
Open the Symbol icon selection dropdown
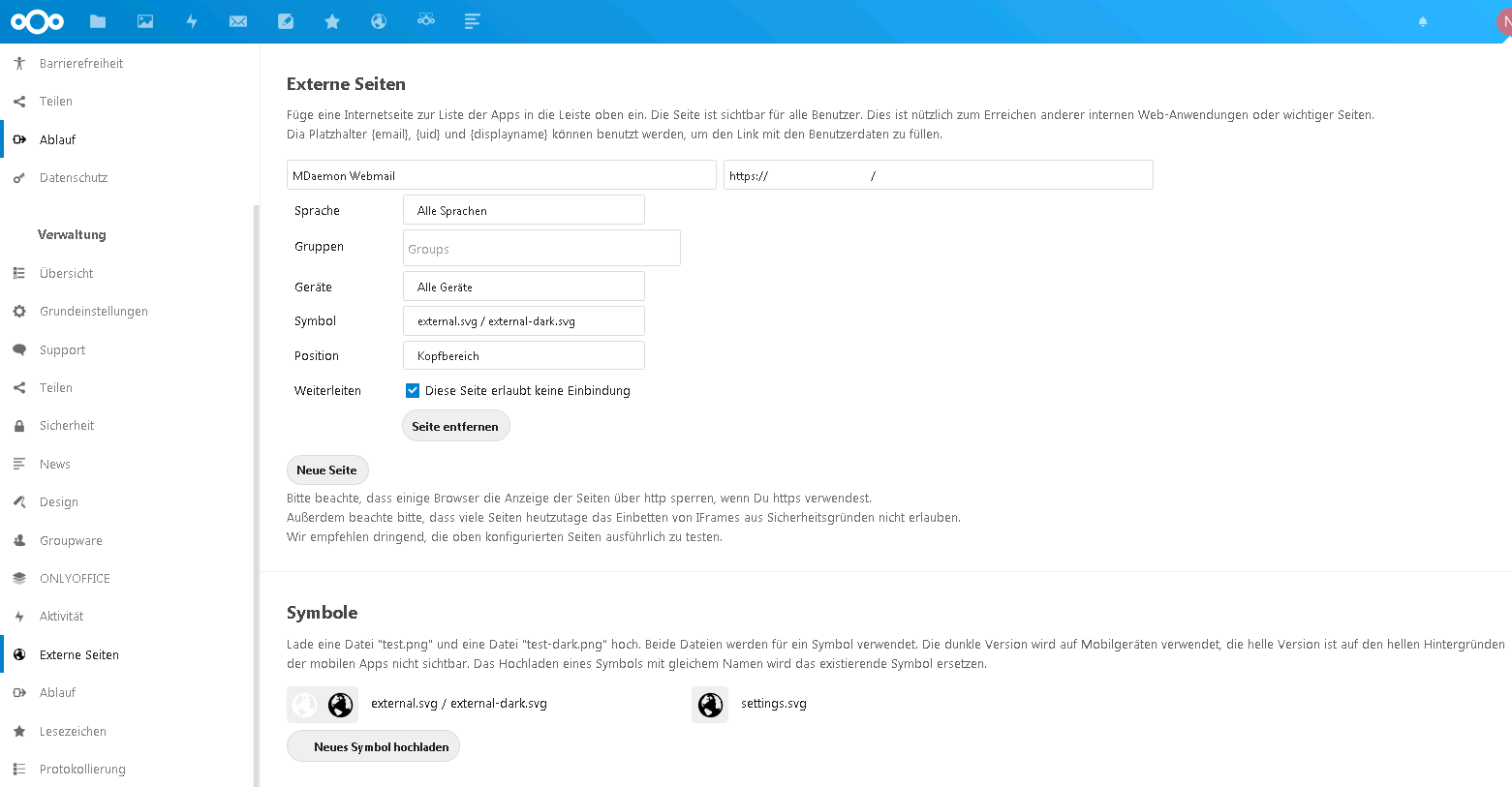click(523, 321)
